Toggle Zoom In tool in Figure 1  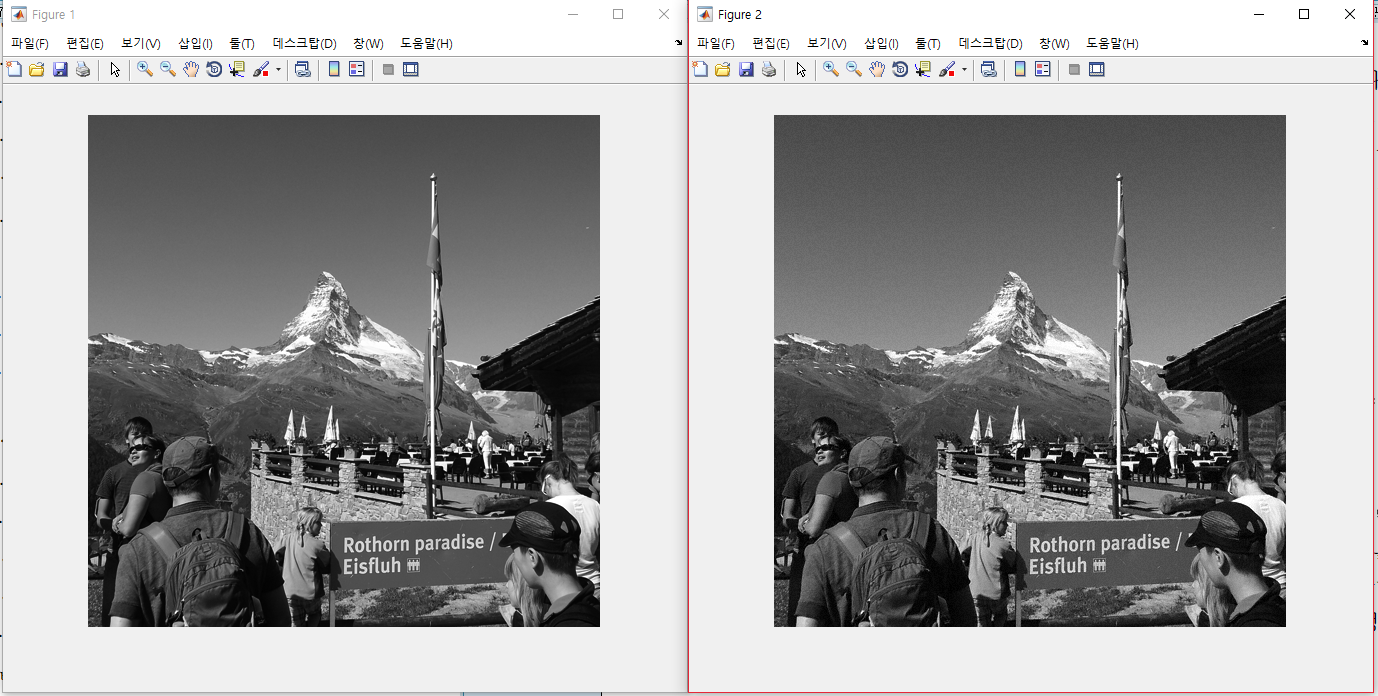coord(145,70)
